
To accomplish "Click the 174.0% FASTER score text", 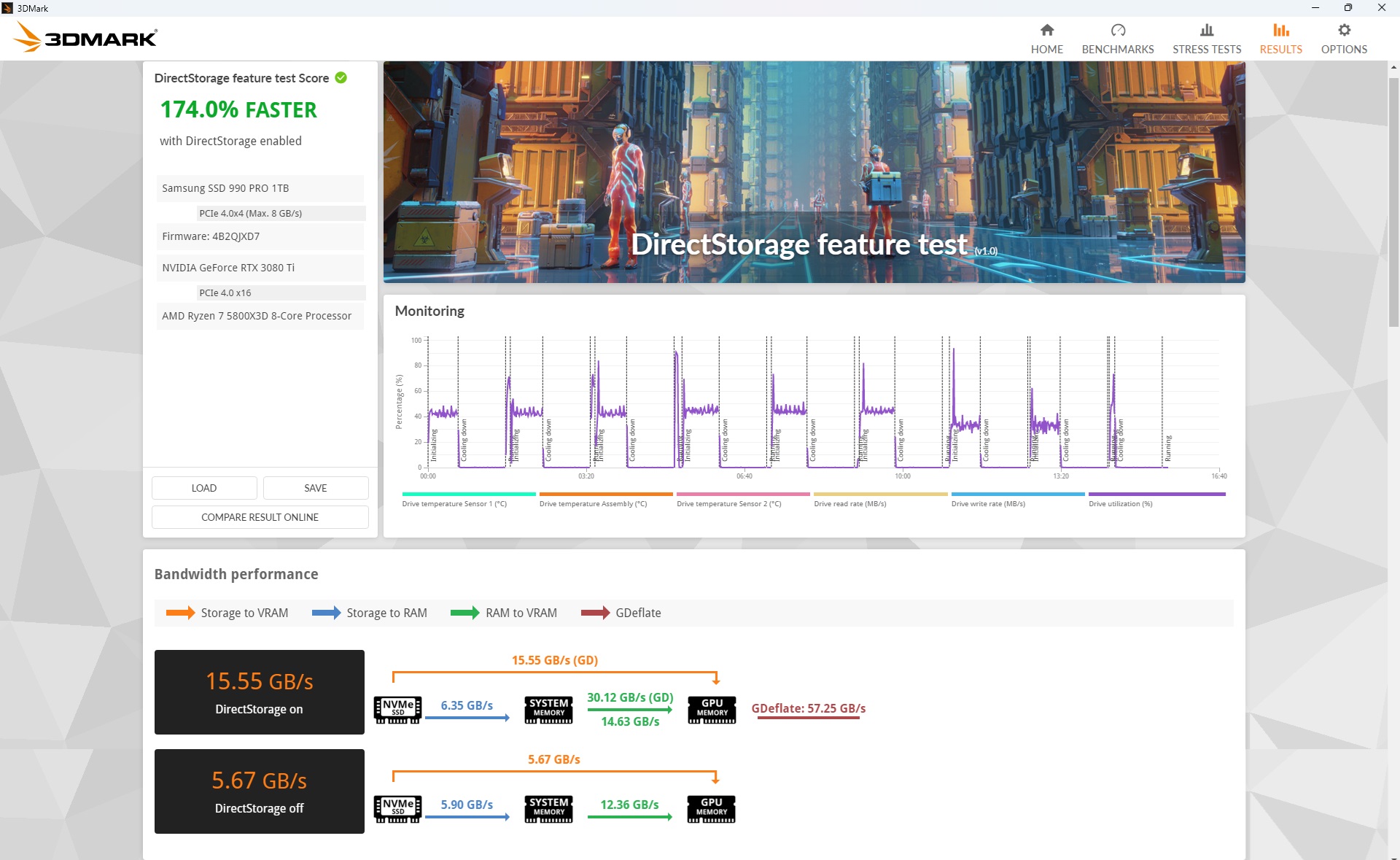I will [x=238, y=109].
